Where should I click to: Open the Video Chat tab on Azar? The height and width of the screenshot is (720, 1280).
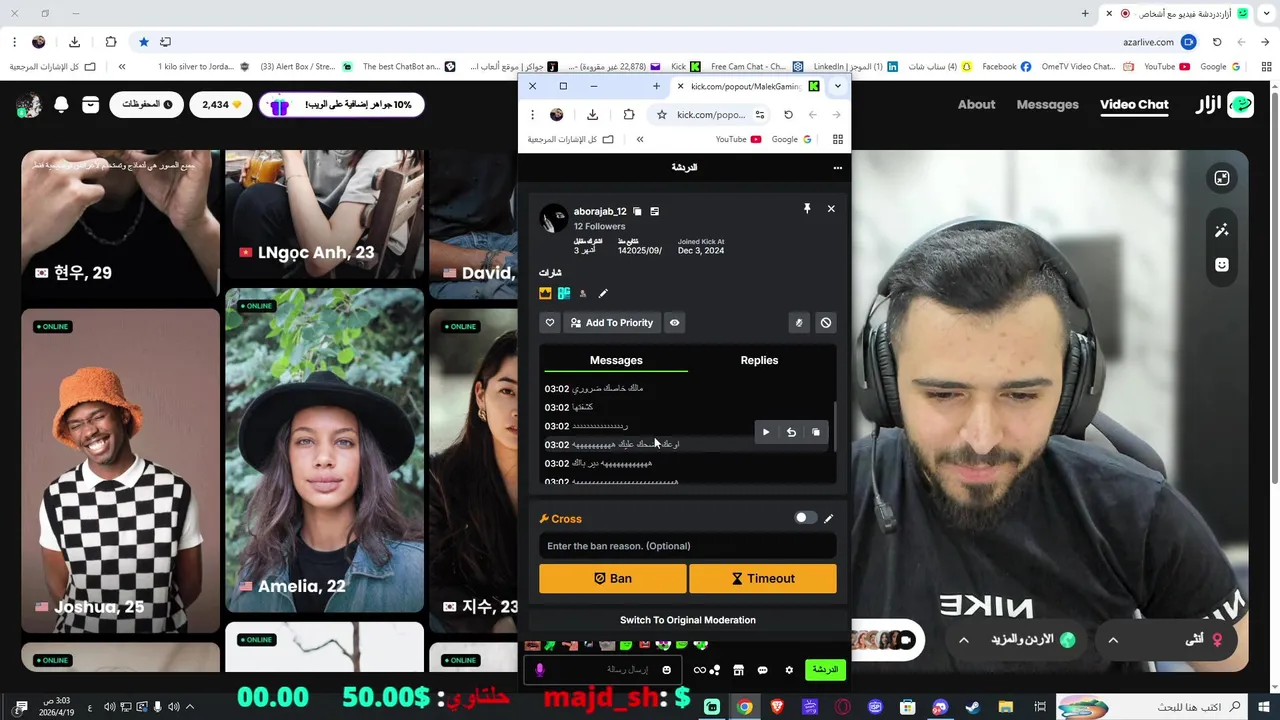click(1134, 104)
